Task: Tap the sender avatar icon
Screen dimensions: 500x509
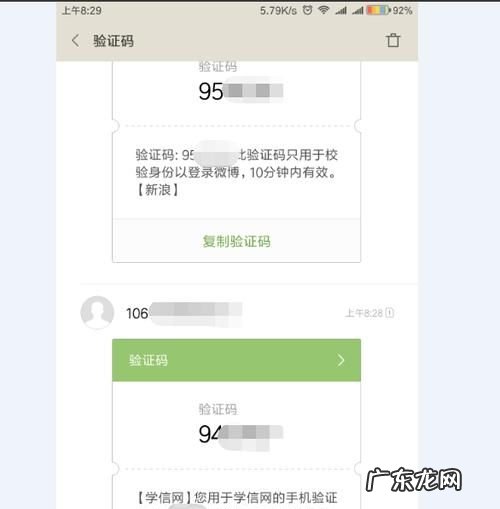Action: [x=97, y=312]
